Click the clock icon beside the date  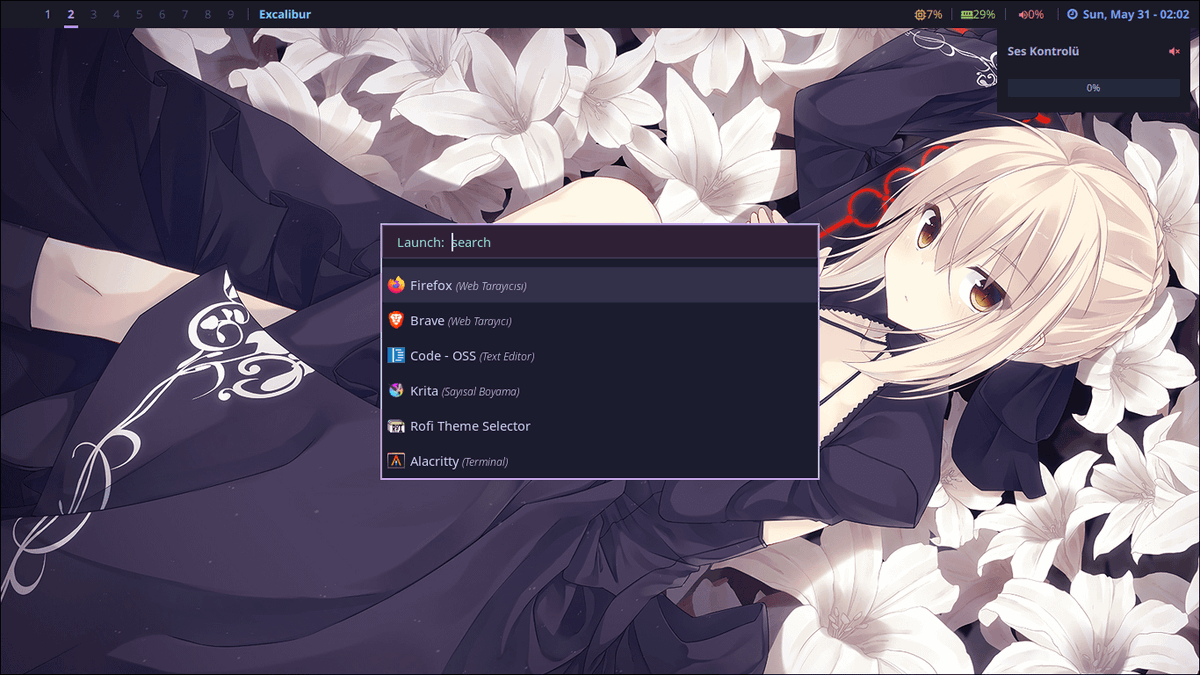coord(1073,14)
